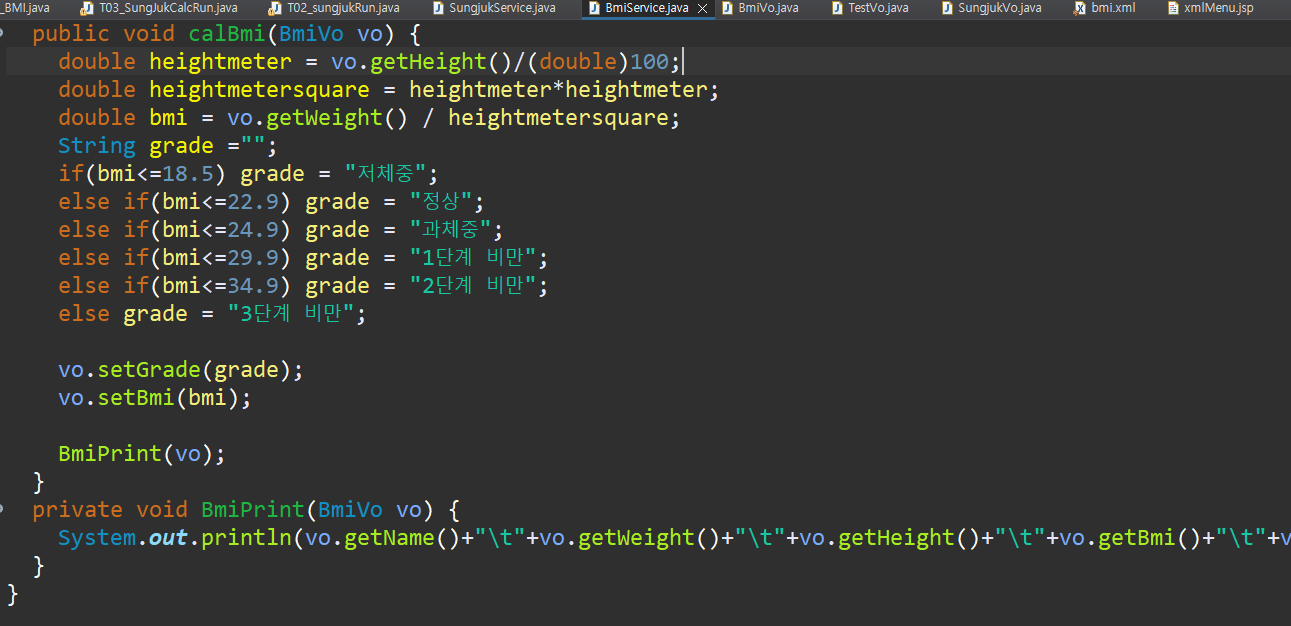The image size is (1291, 626).
Task: Go to the SungjukVo.java tab
Action: point(999,8)
